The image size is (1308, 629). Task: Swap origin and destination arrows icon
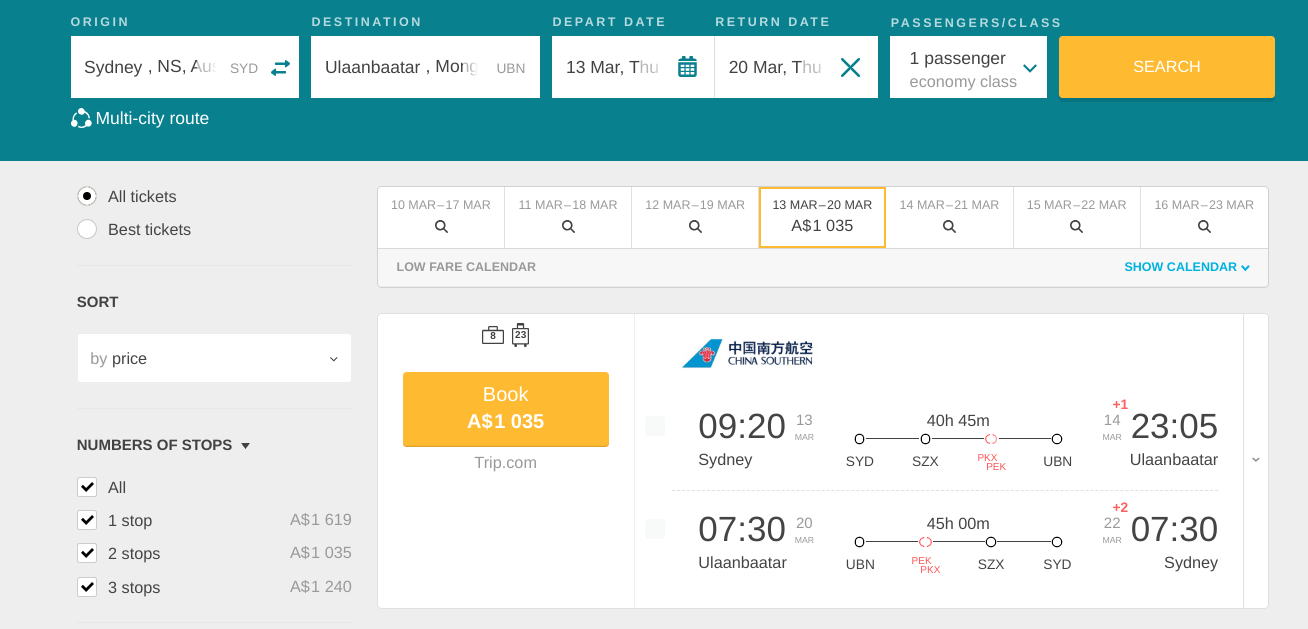[x=280, y=67]
